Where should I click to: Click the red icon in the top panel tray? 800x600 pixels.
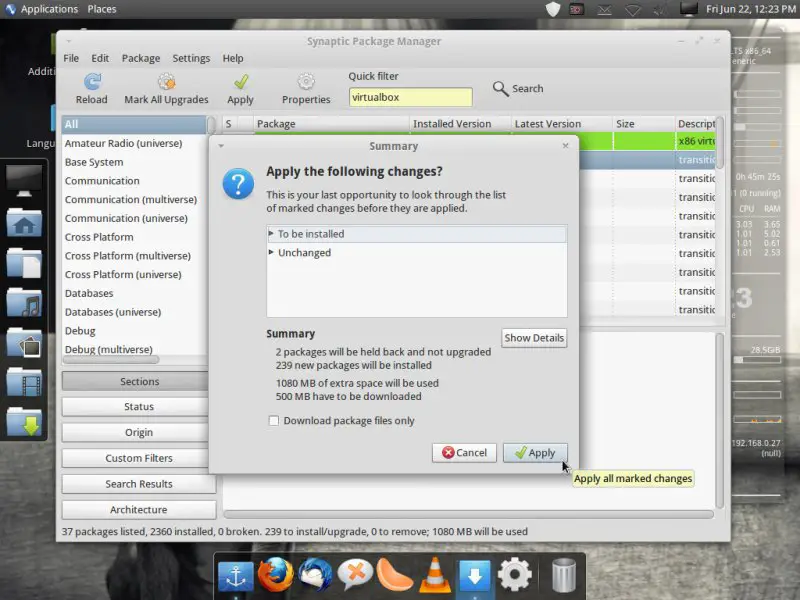pos(577,9)
